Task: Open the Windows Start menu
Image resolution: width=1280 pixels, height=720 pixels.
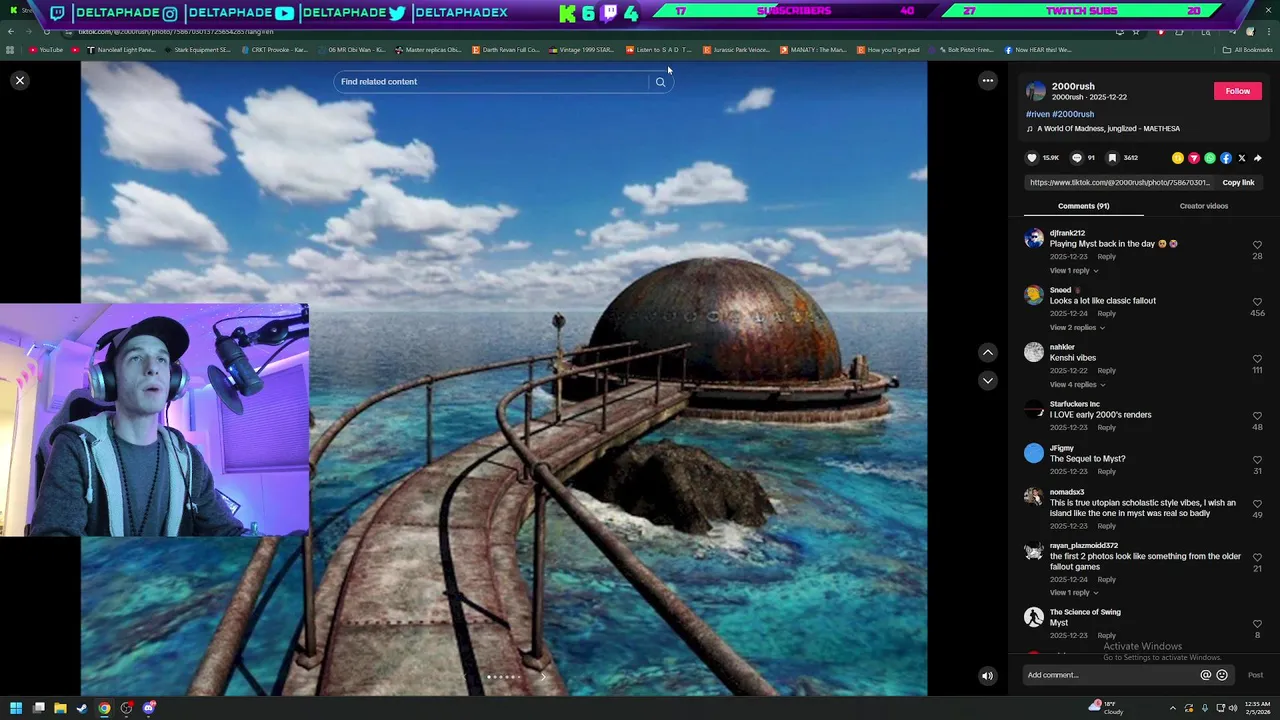Action: tap(16, 708)
